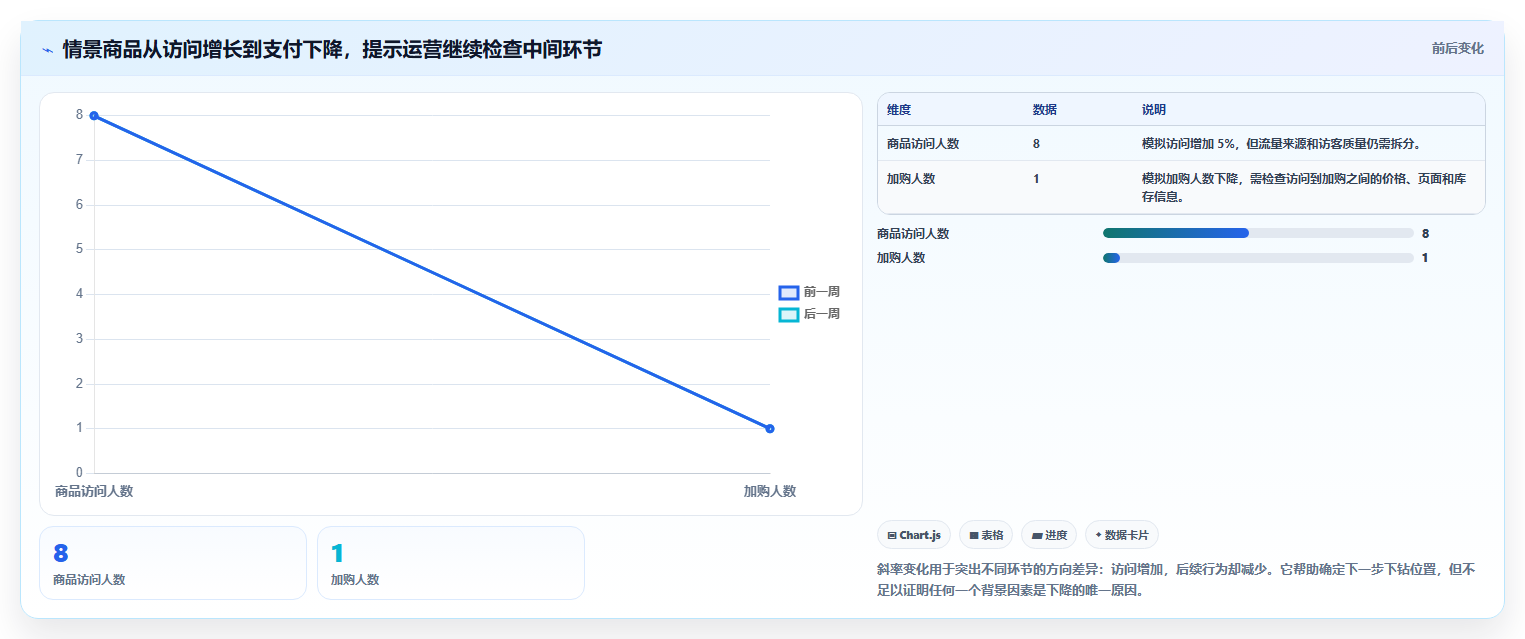Click the 前后变化 badge in the header
Viewport: 1525px width, 639px height.
[1457, 48]
